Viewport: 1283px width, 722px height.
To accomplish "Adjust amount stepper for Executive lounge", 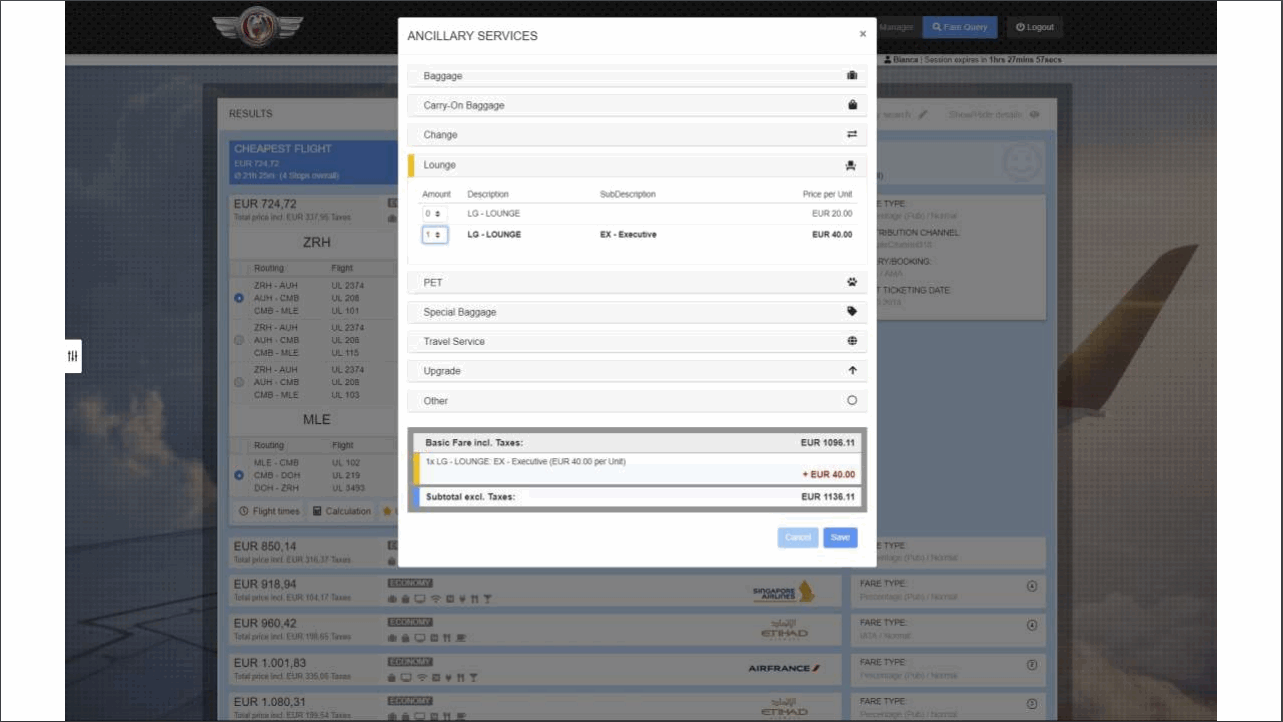I will coord(434,235).
